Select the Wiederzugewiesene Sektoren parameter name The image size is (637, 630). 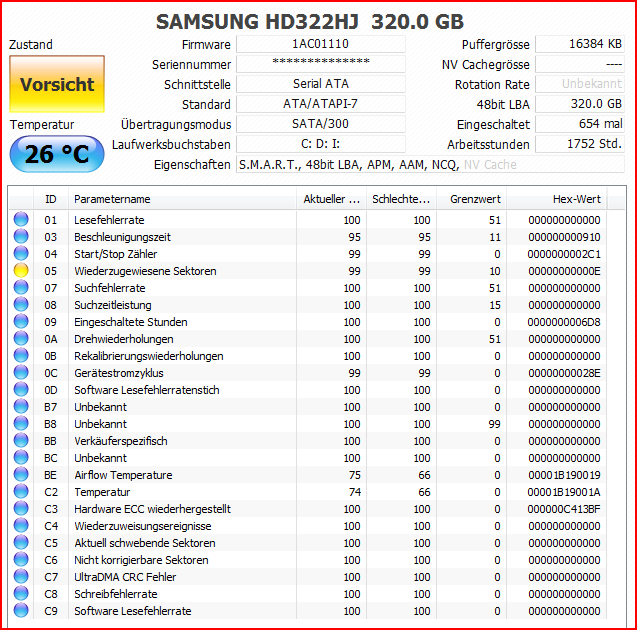click(x=145, y=271)
